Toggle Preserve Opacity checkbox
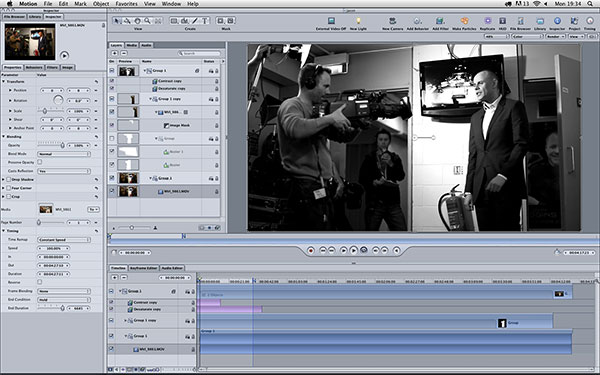600x375 pixels. 39,162
